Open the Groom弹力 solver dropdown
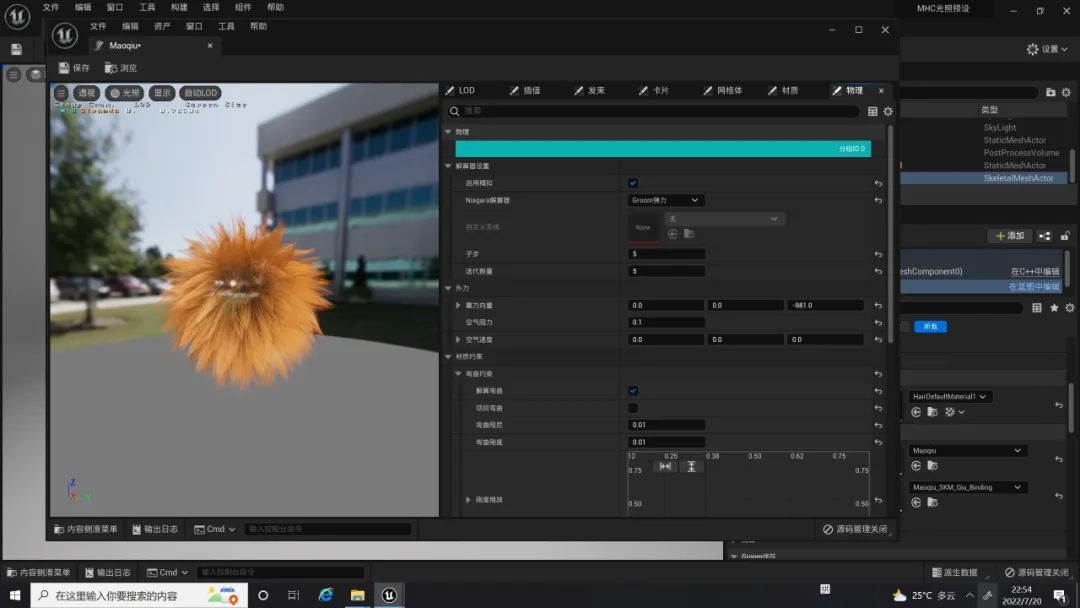The width and height of the screenshot is (1080, 608). click(666, 200)
